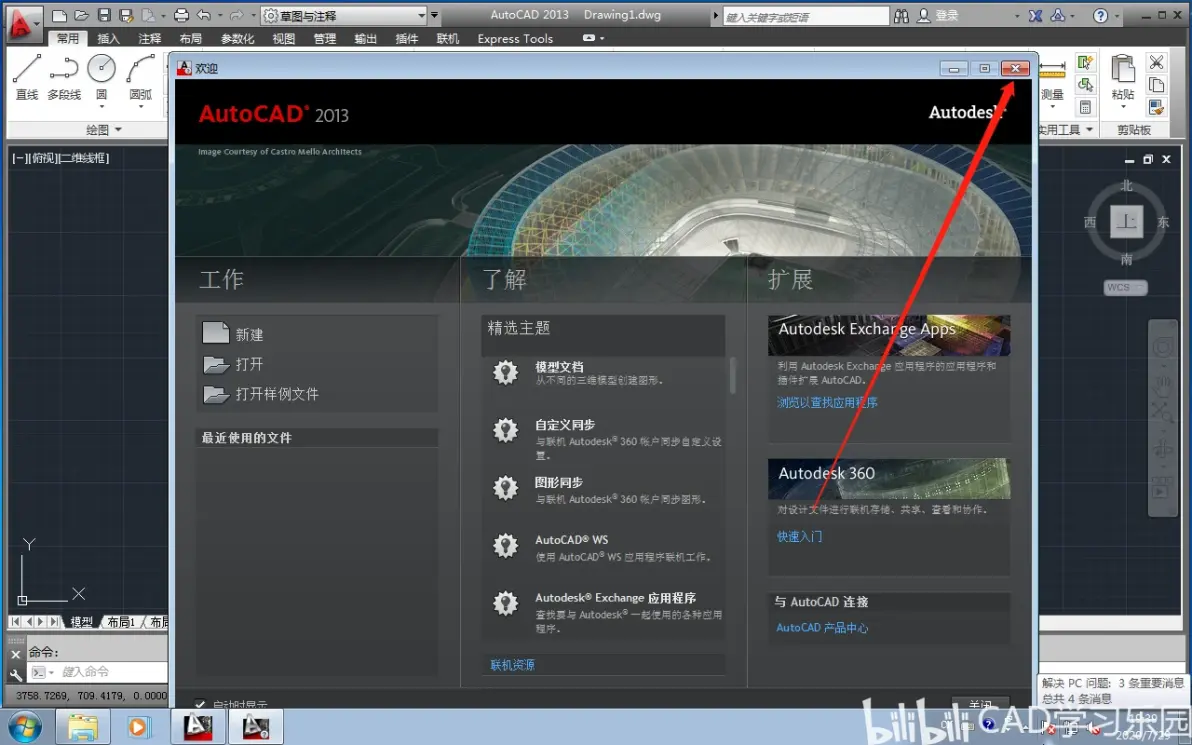The height and width of the screenshot is (745, 1192).
Task: Click the 键入关键字或短语 search field
Action: pyautogui.click(x=805, y=16)
